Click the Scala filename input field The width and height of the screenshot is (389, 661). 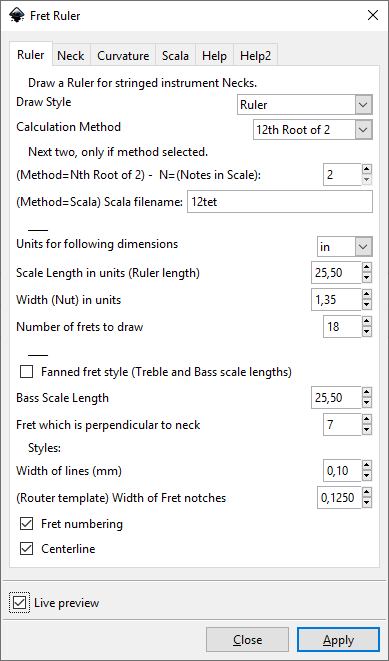click(x=280, y=202)
